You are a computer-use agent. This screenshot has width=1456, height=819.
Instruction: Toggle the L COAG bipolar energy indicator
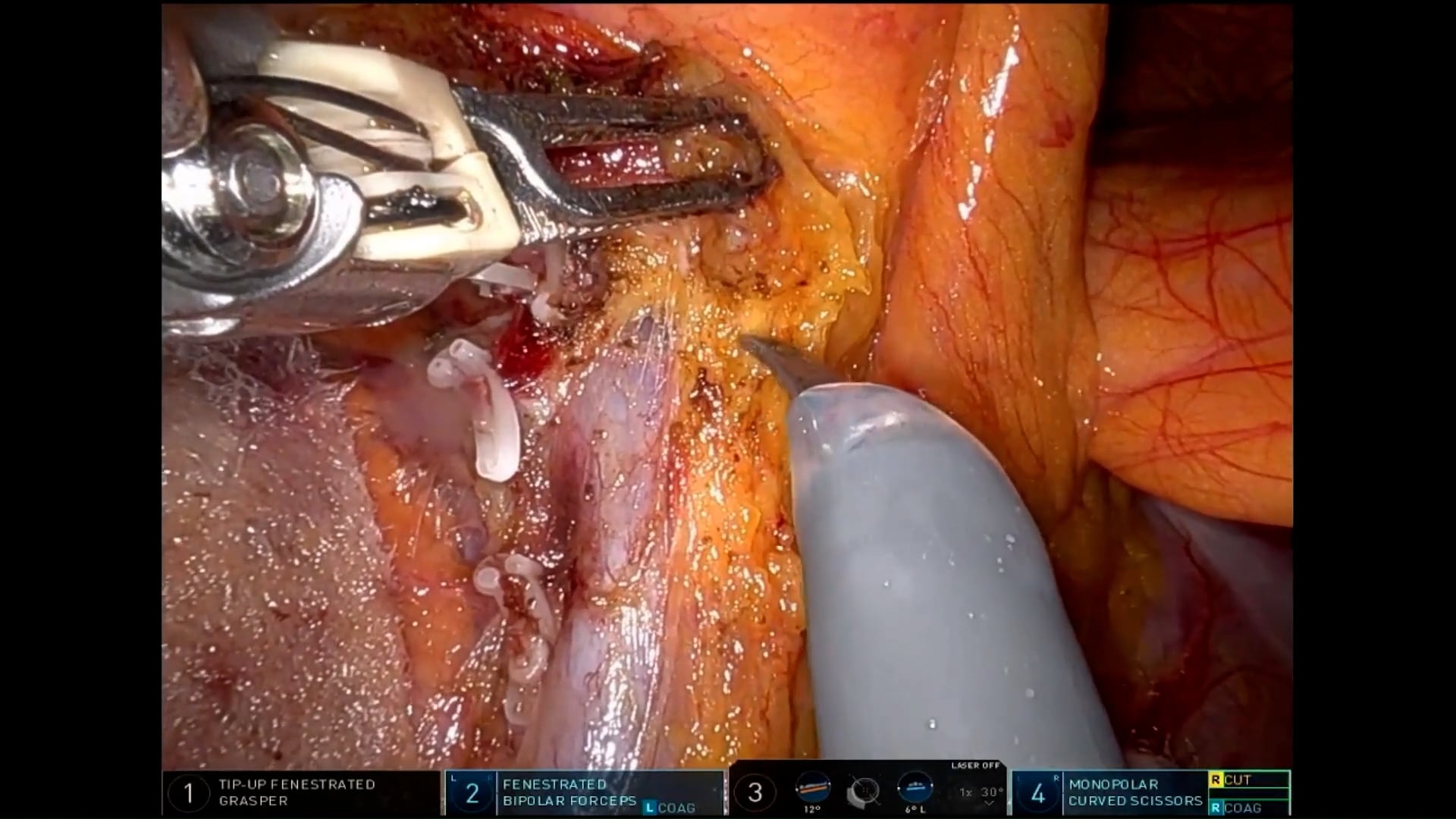tap(670, 808)
